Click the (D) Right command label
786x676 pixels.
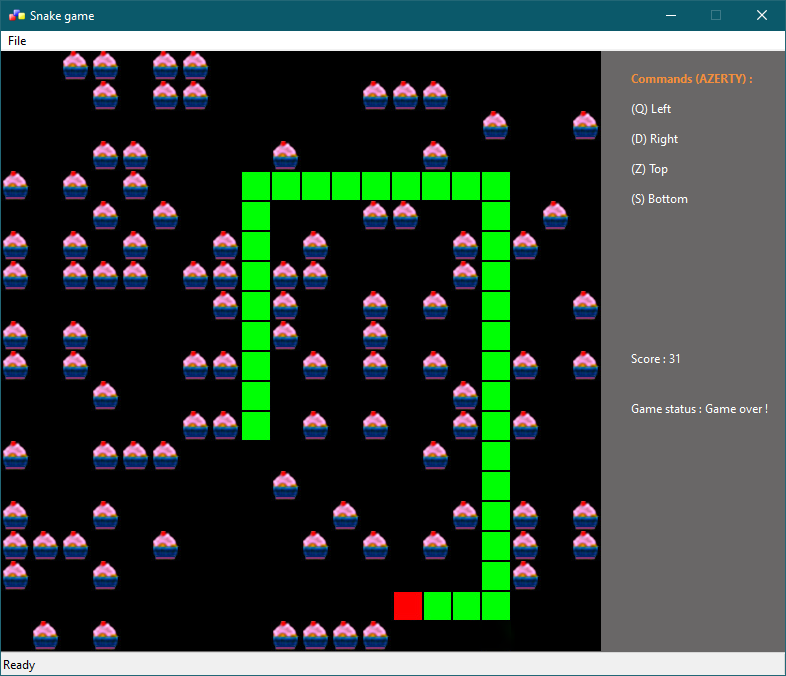(x=654, y=139)
